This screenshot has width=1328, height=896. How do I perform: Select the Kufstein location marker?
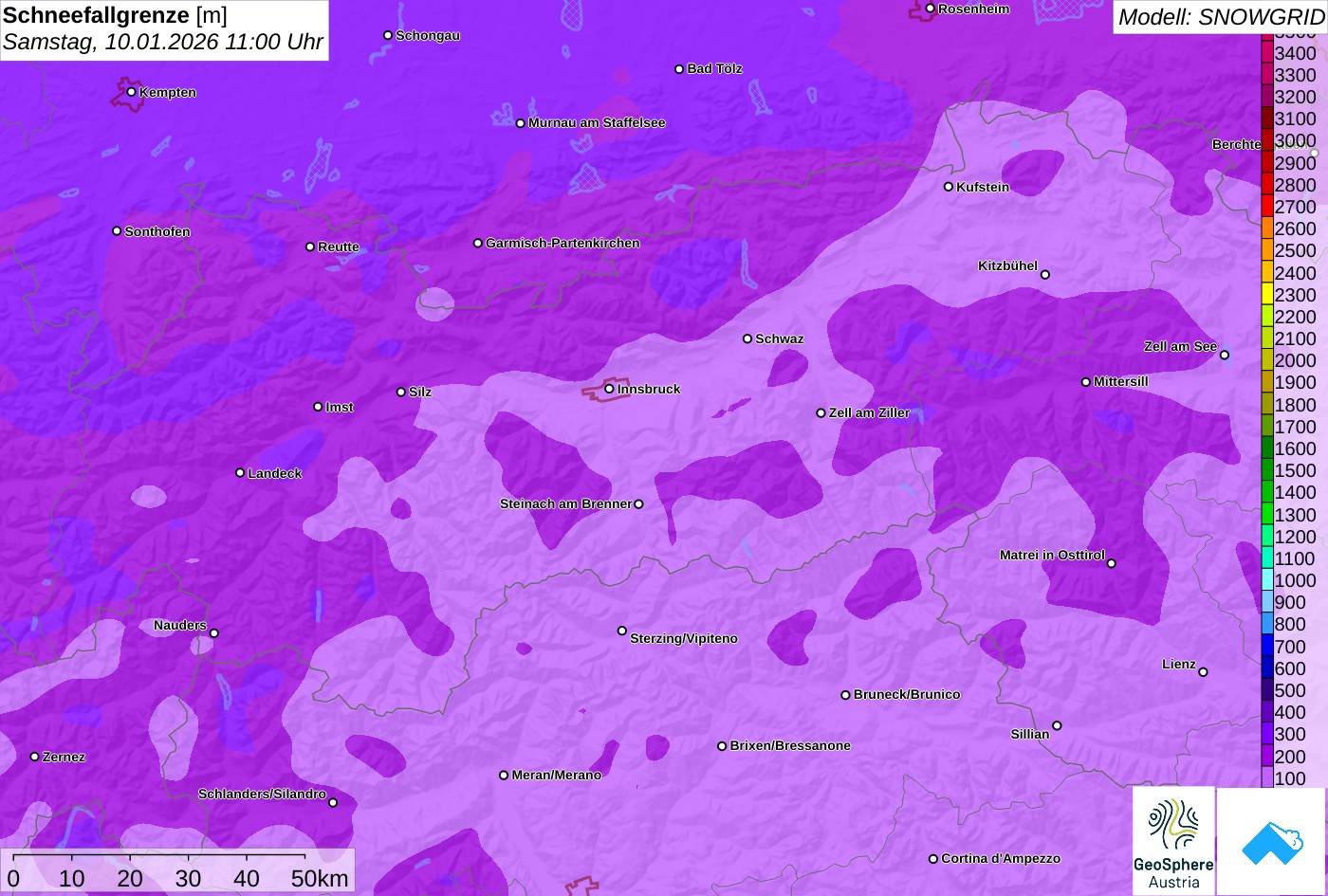(x=948, y=187)
